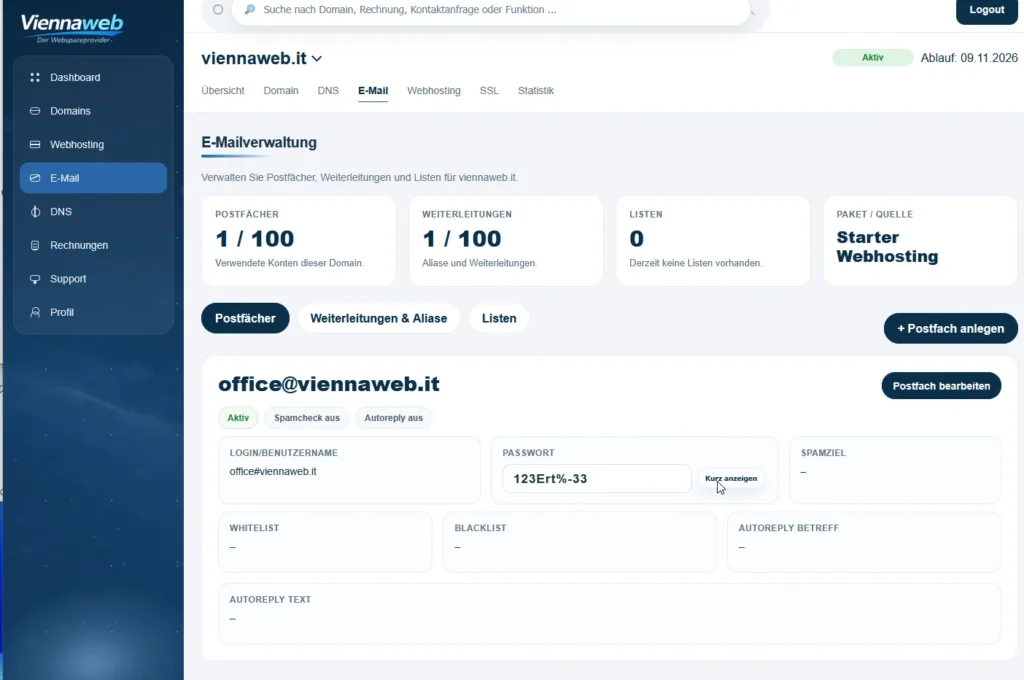Click + Postfach anlegen button
1024x680 pixels.
click(950, 329)
